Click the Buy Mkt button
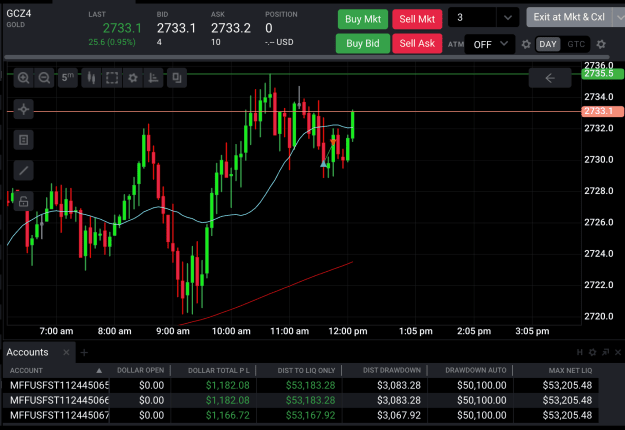625x430 pixels. point(363,19)
